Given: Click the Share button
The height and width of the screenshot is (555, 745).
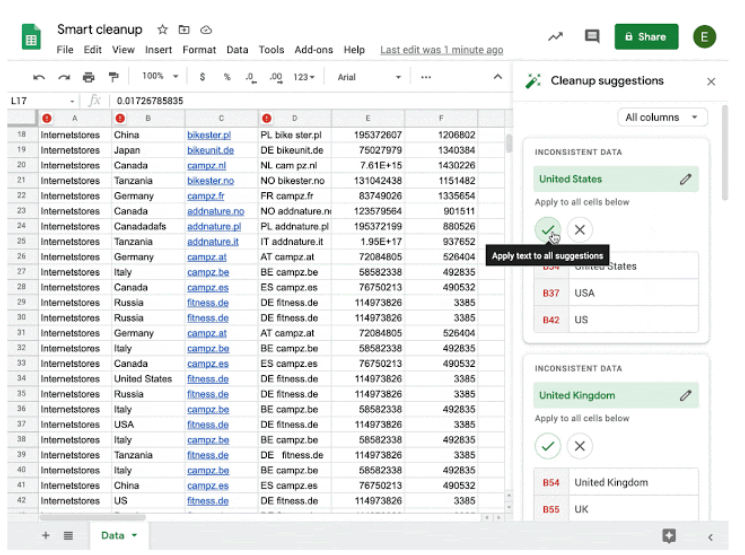Looking at the screenshot, I should point(646,37).
